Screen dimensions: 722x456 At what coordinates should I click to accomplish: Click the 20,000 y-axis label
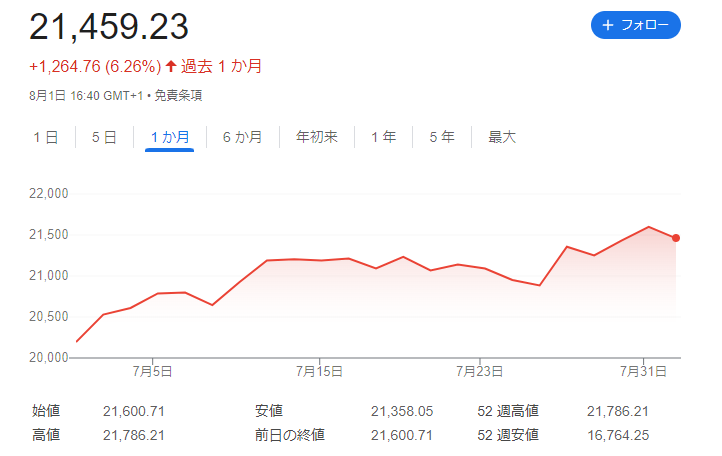pyautogui.click(x=48, y=357)
